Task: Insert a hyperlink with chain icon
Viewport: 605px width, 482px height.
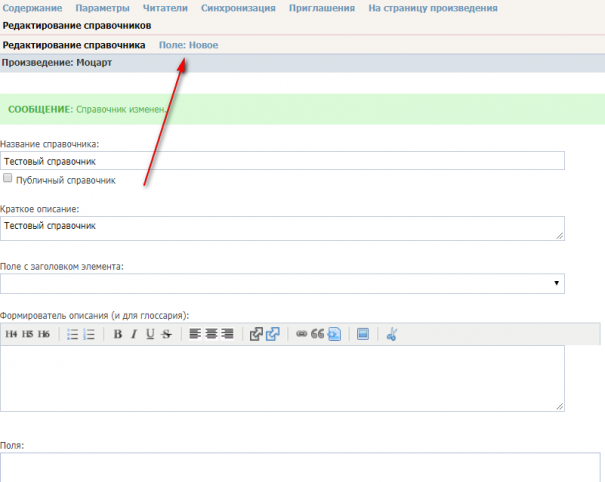Action: (x=301, y=334)
